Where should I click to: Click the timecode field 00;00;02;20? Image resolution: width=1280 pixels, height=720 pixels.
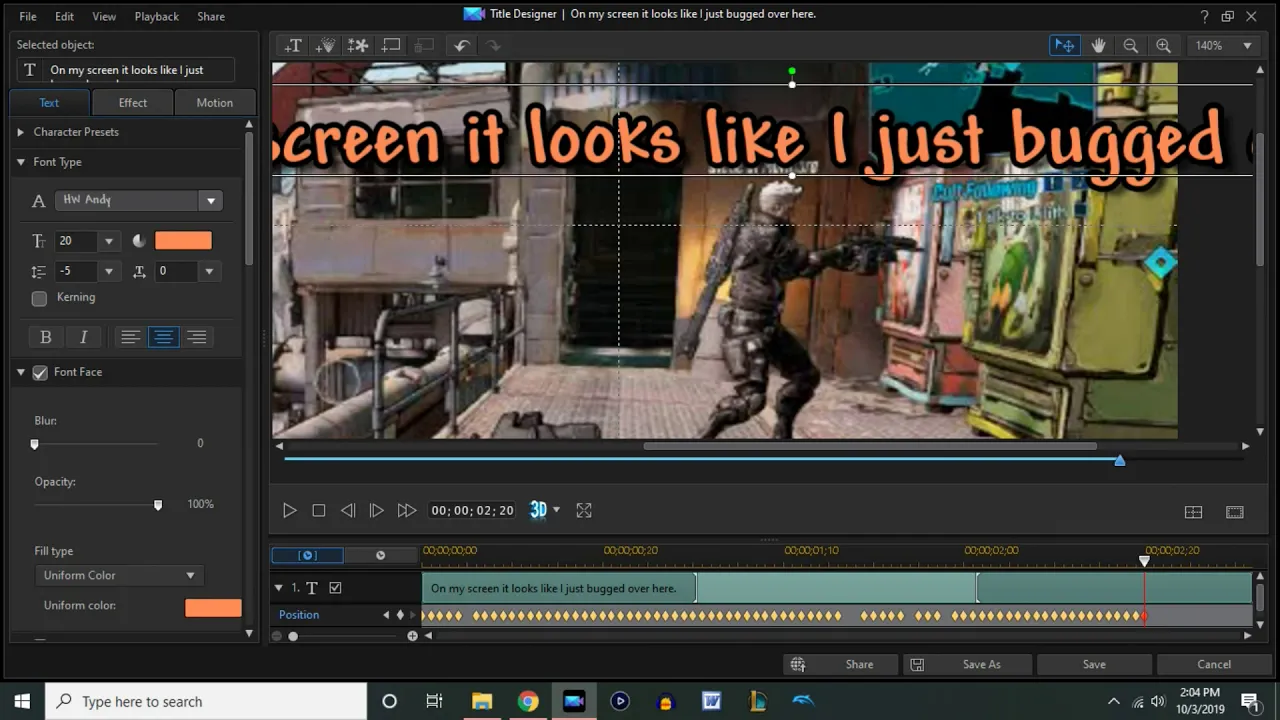(x=472, y=510)
